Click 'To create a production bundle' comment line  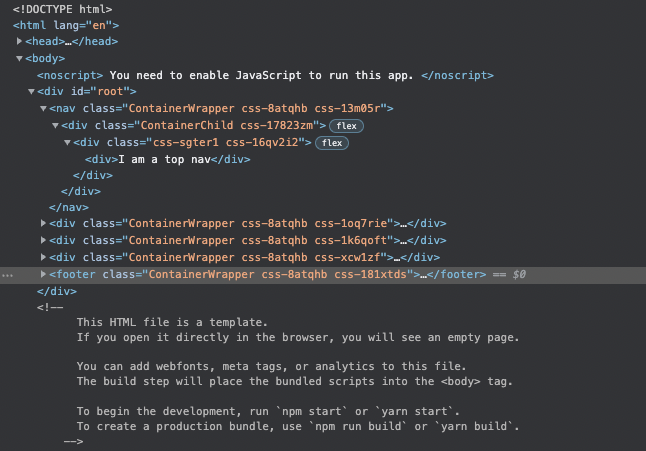298,426
